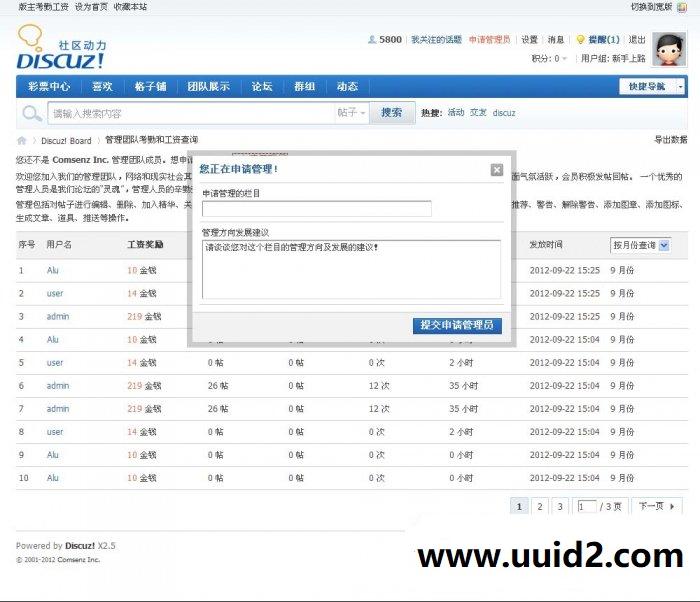Open the 设置 link
The height and width of the screenshot is (602, 700).
pos(529,40)
